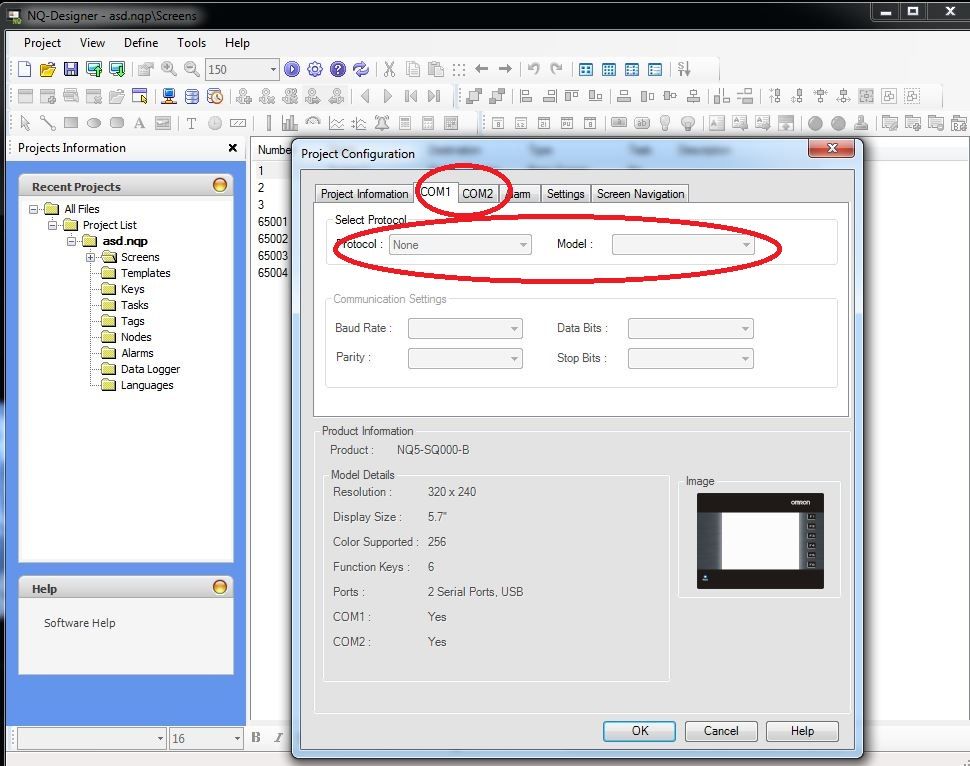Switch to the Screen Navigation tab
The height and width of the screenshot is (766, 970).
[640, 194]
